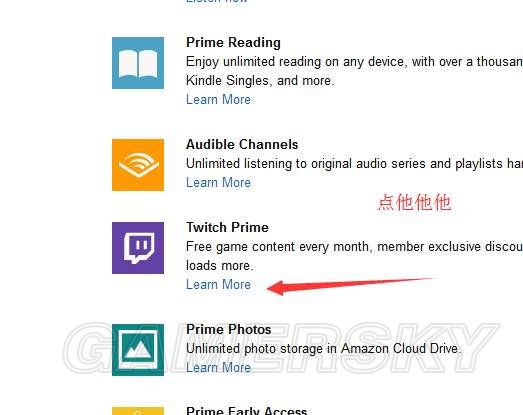Screen dimensions: 523x415
Task: Click the Prime Reading open book icon
Action: (x=138, y=63)
